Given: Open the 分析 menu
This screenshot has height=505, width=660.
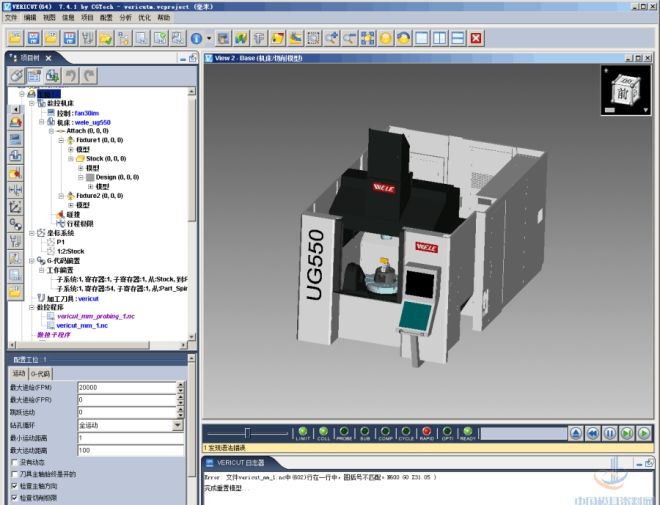Looking at the screenshot, I should 125,18.
